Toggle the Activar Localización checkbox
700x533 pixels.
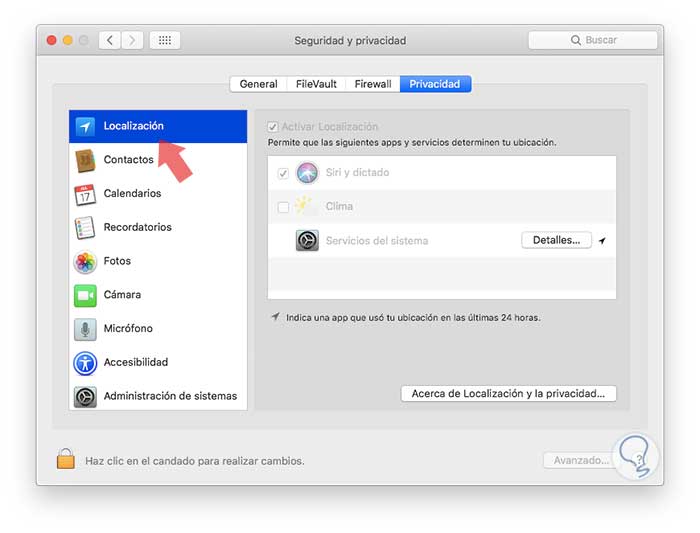click(273, 127)
